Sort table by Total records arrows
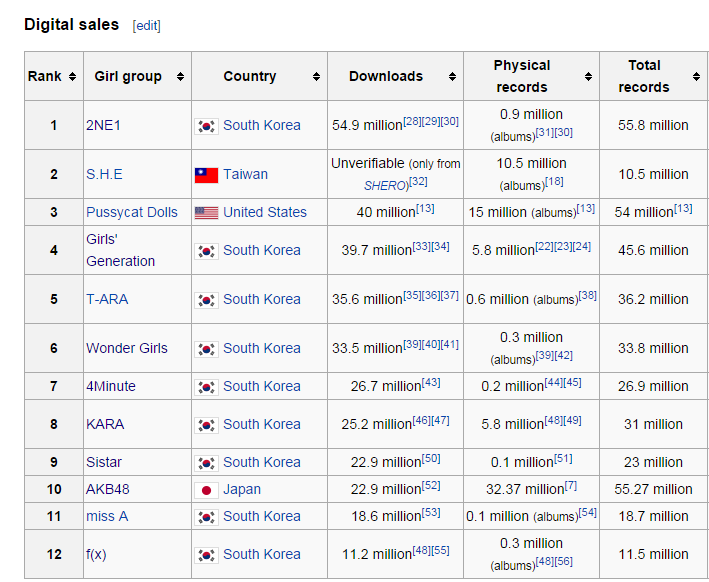709x582 pixels. 696,76
